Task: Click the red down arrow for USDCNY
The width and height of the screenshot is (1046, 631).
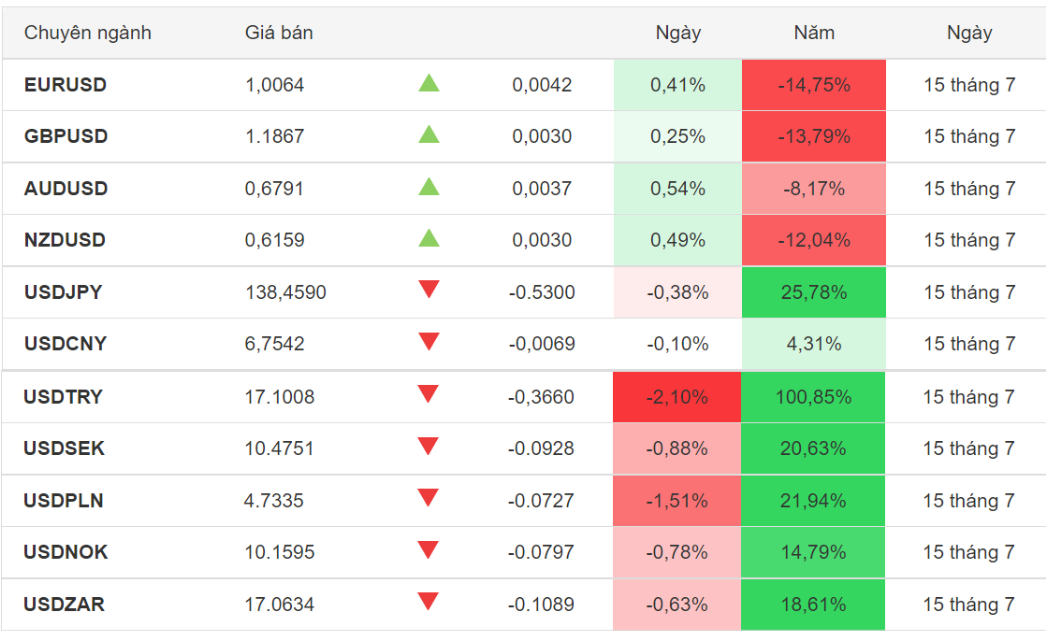Action: [x=429, y=343]
